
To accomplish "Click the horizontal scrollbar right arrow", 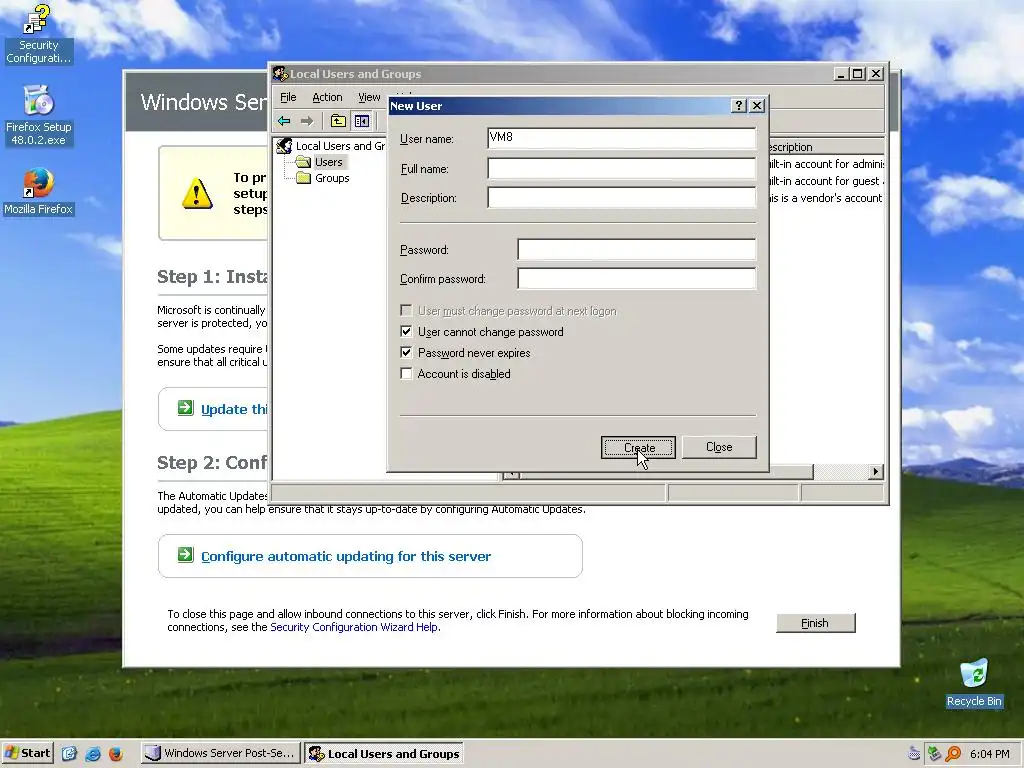I will point(876,472).
